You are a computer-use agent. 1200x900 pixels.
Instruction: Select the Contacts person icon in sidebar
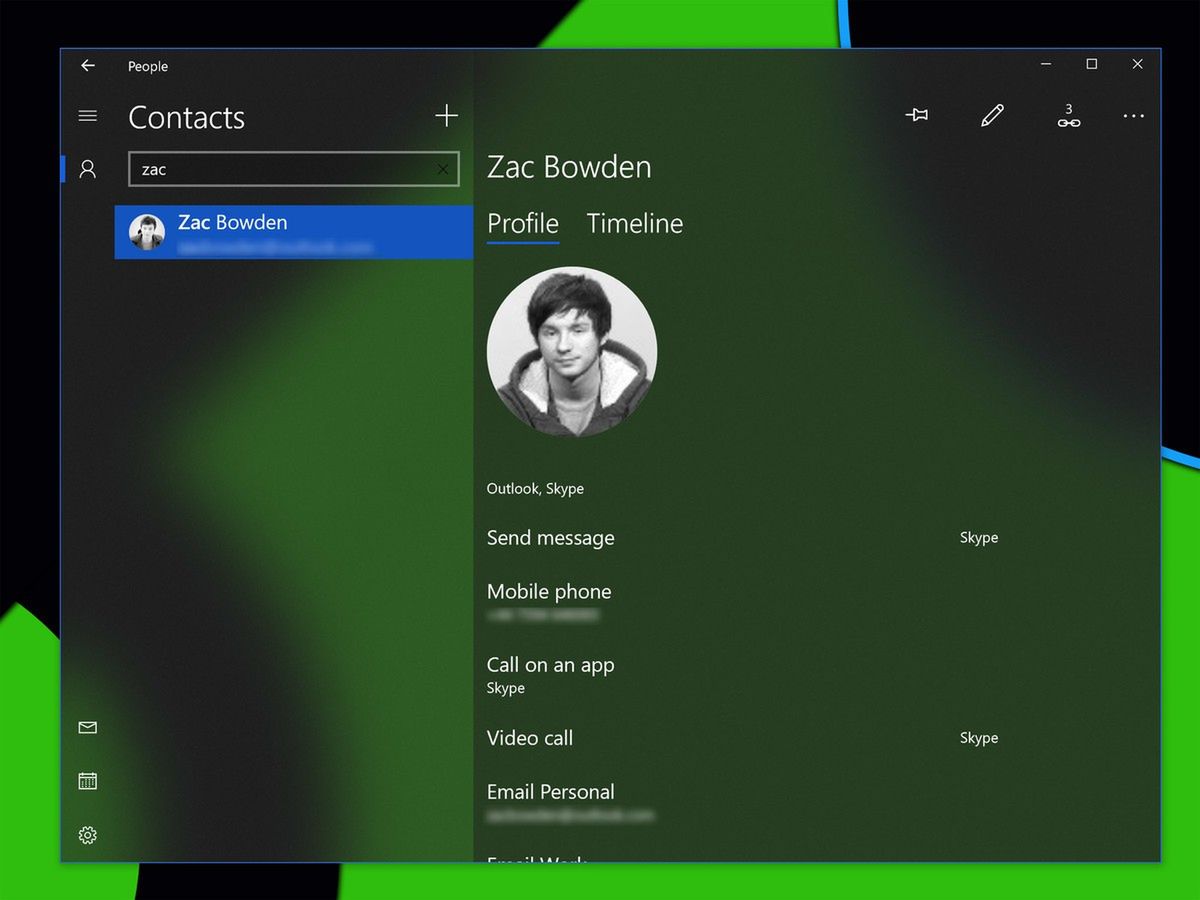pyautogui.click(x=86, y=169)
